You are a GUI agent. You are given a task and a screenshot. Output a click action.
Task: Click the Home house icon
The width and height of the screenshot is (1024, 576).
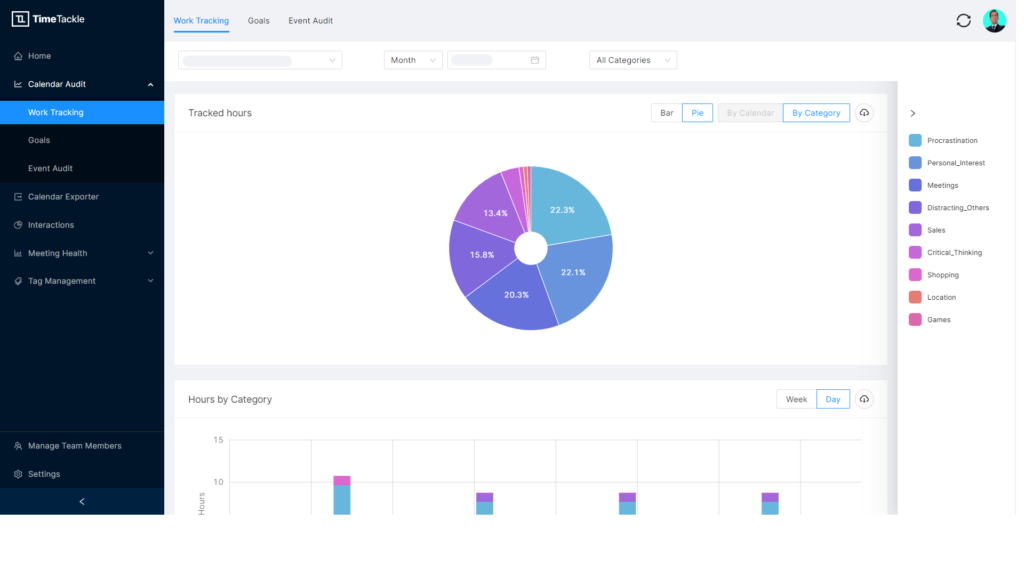pyautogui.click(x=18, y=56)
